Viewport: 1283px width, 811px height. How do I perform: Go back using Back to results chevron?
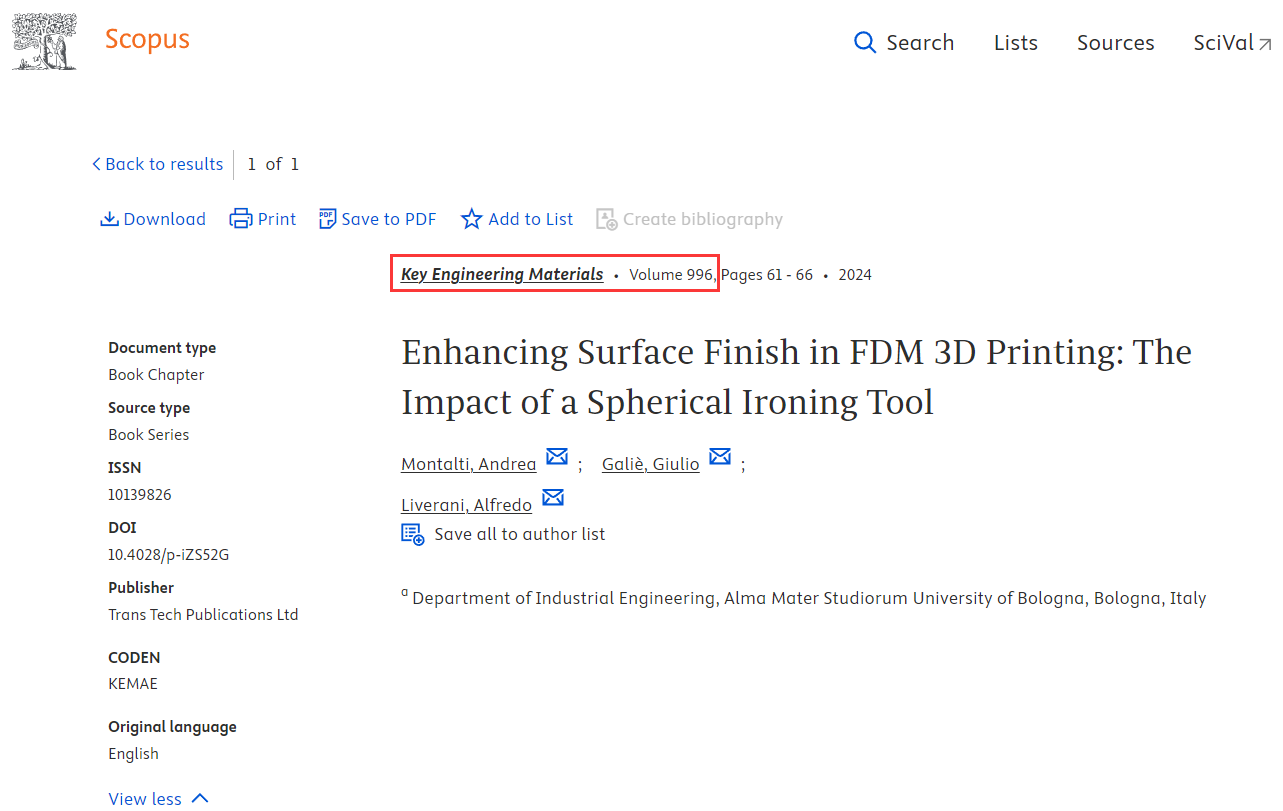coord(97,164)
